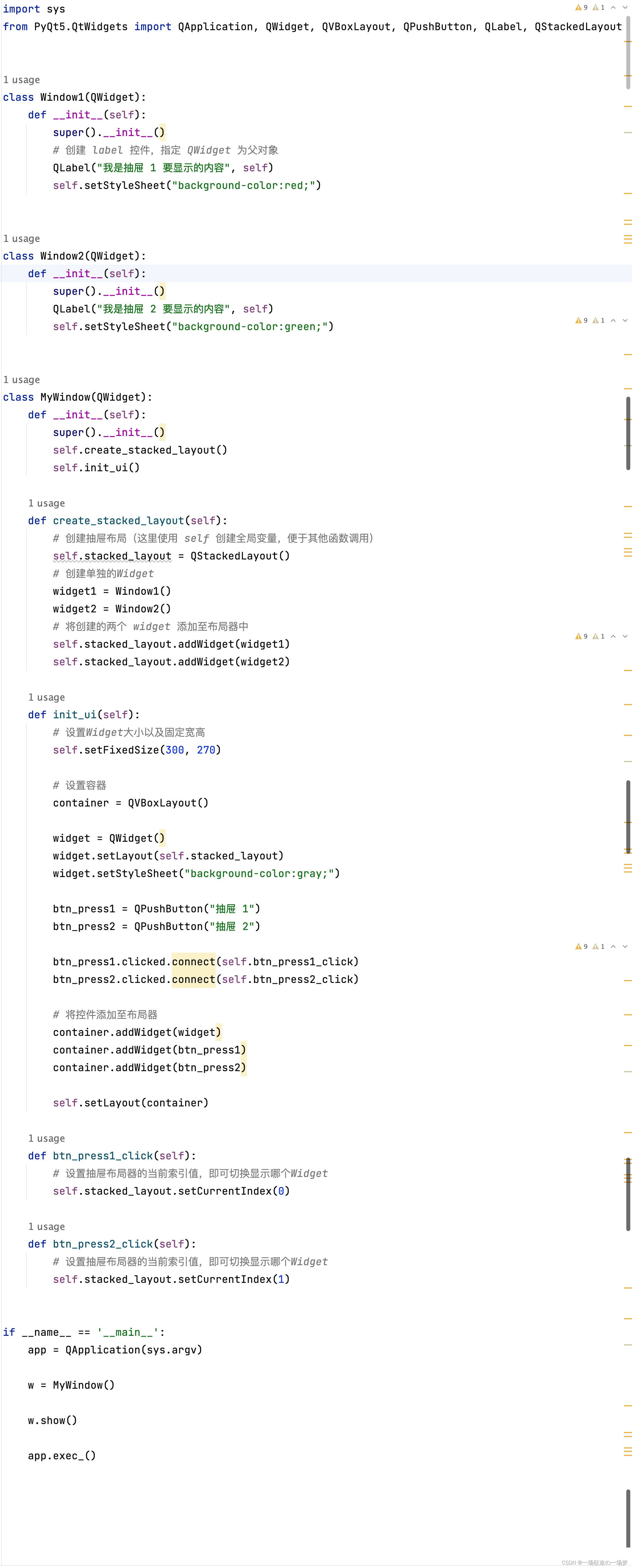Click 'def init_ui(self):' definition
This screenshot has width=632, height=1568.
pos(84,715)
